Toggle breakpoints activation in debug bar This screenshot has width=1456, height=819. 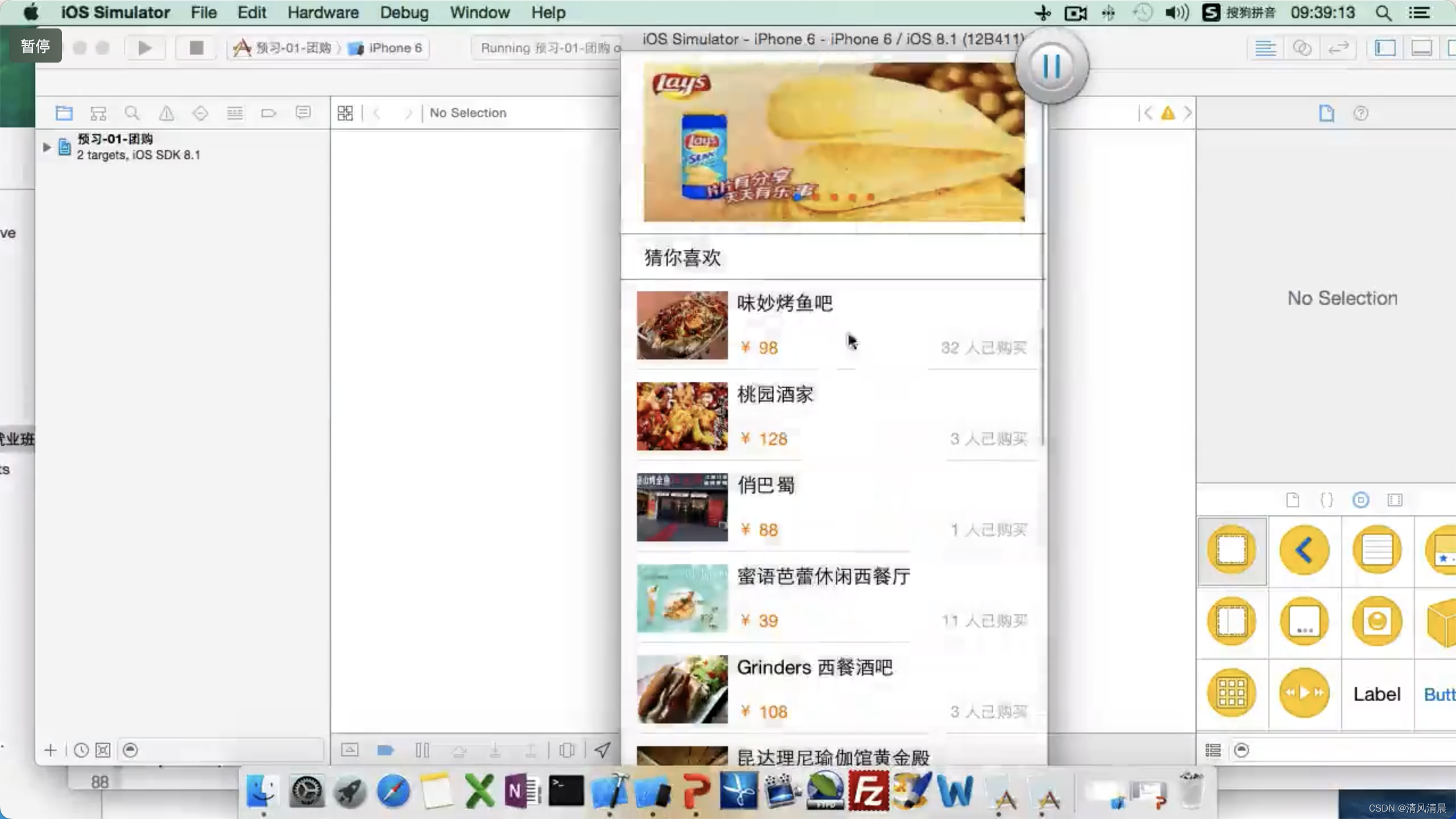tap(386, 750)
